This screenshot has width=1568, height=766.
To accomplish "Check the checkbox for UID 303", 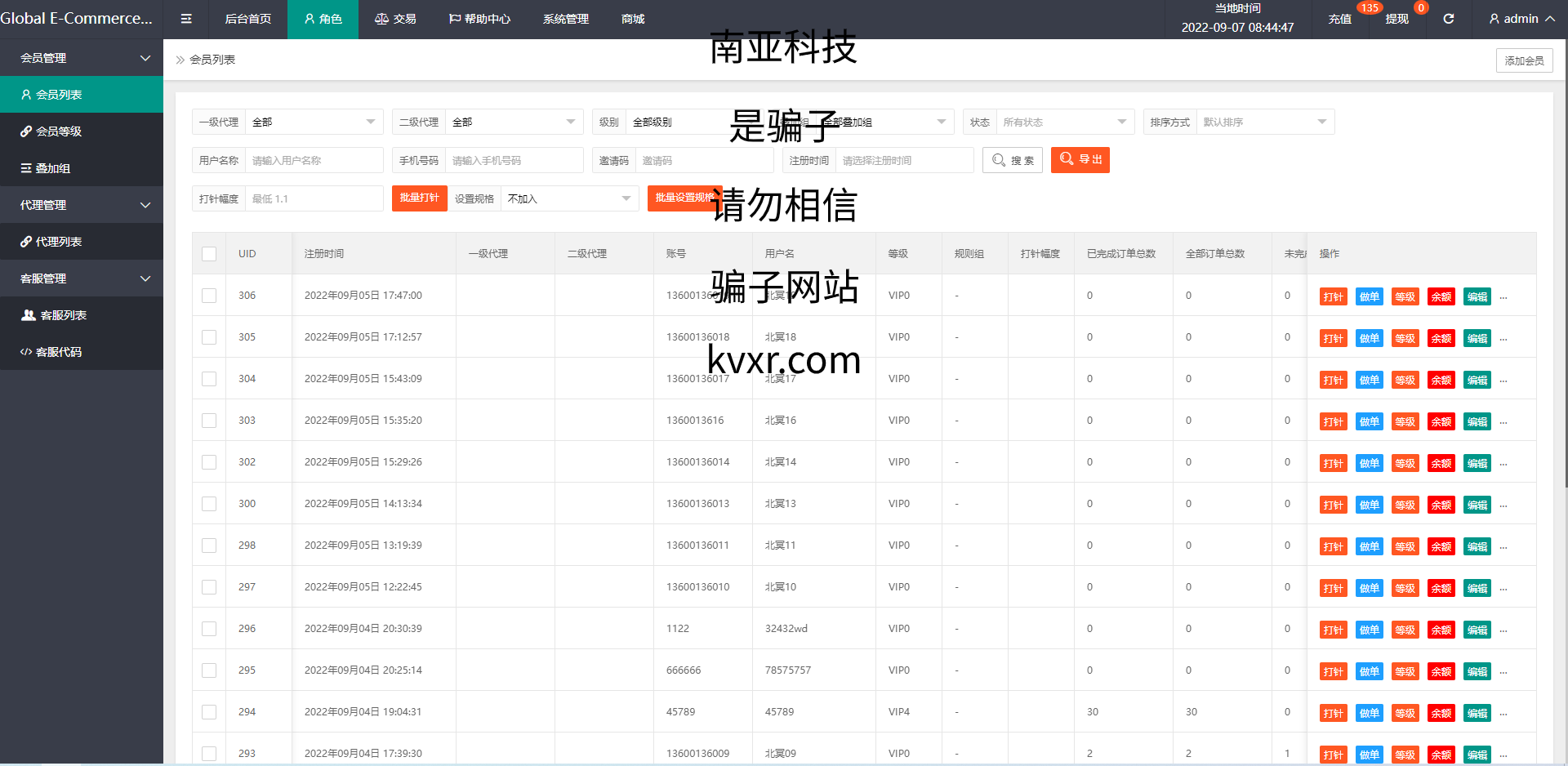I will click(x=209, y=421).
